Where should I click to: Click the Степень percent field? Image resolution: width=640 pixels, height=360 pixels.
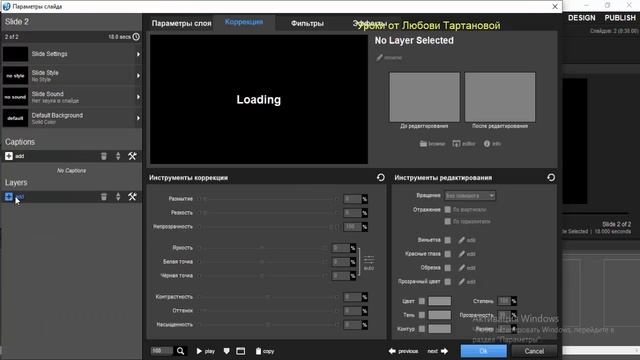coord(504,301)
